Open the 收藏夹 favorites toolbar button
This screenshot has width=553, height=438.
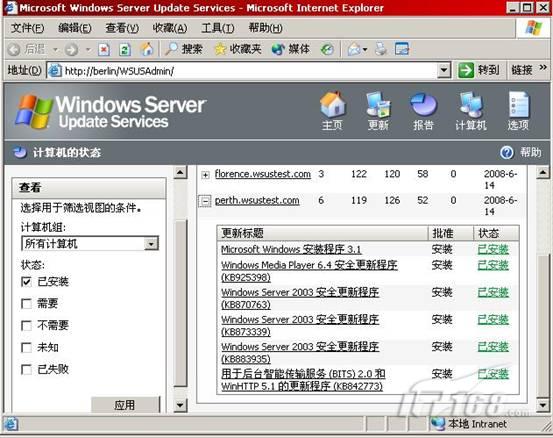(238, 49)
